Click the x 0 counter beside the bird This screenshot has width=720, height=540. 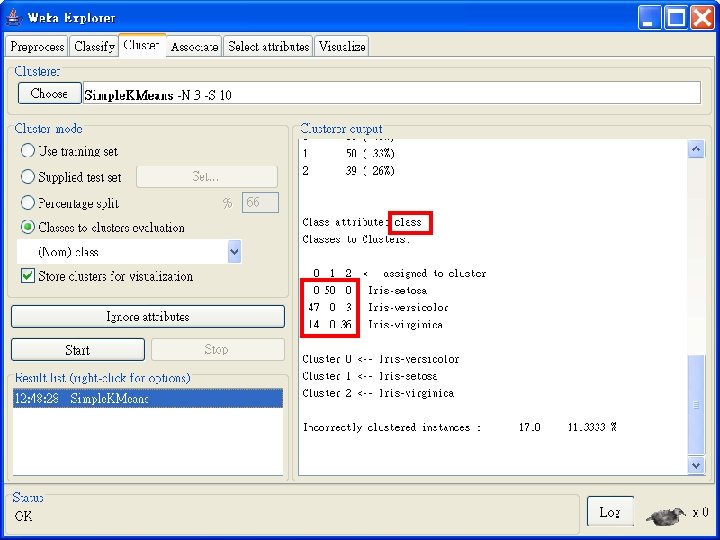pos(701,512)
